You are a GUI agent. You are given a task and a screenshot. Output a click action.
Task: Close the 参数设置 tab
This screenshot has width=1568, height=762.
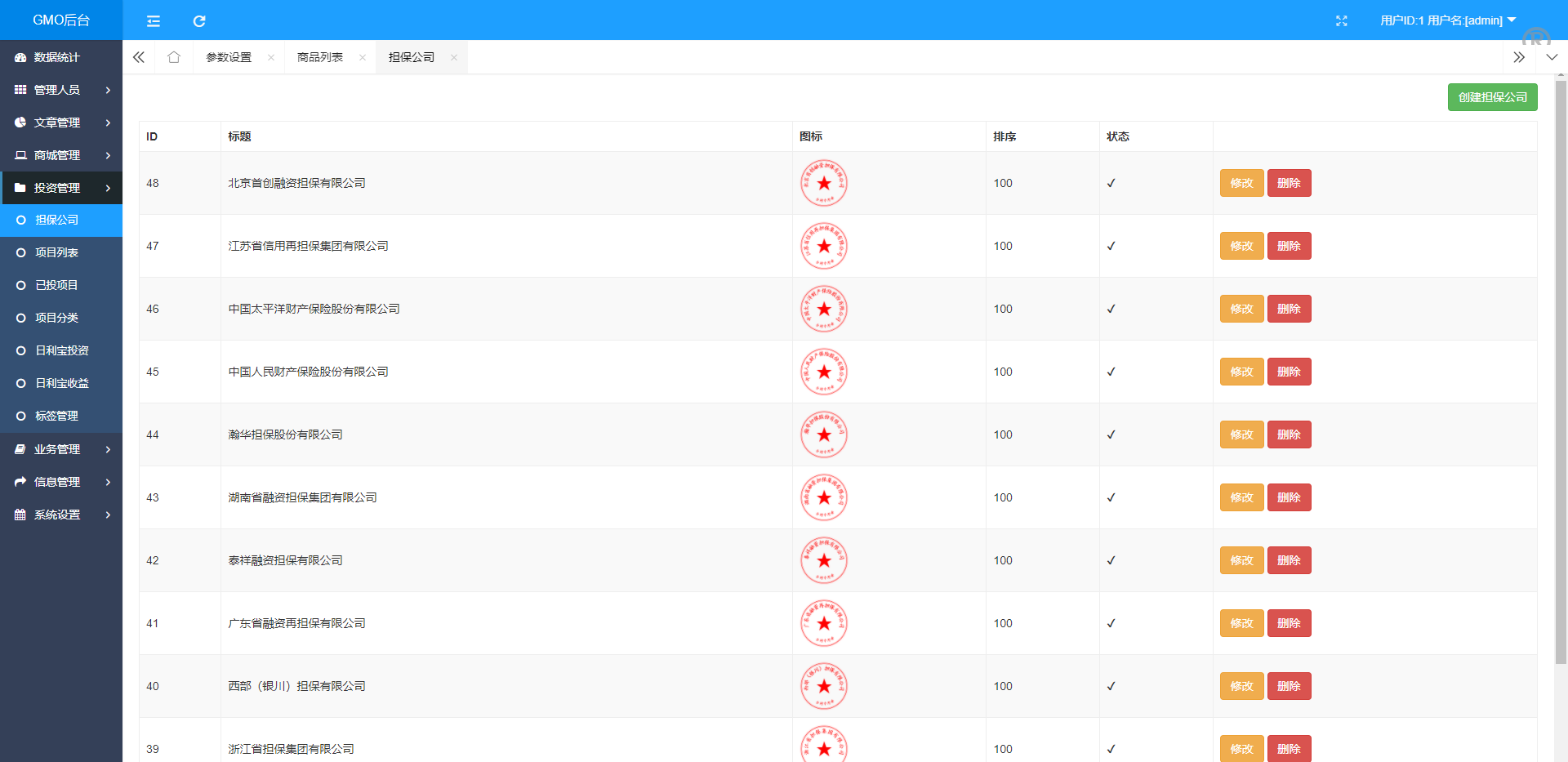(271, 57)
